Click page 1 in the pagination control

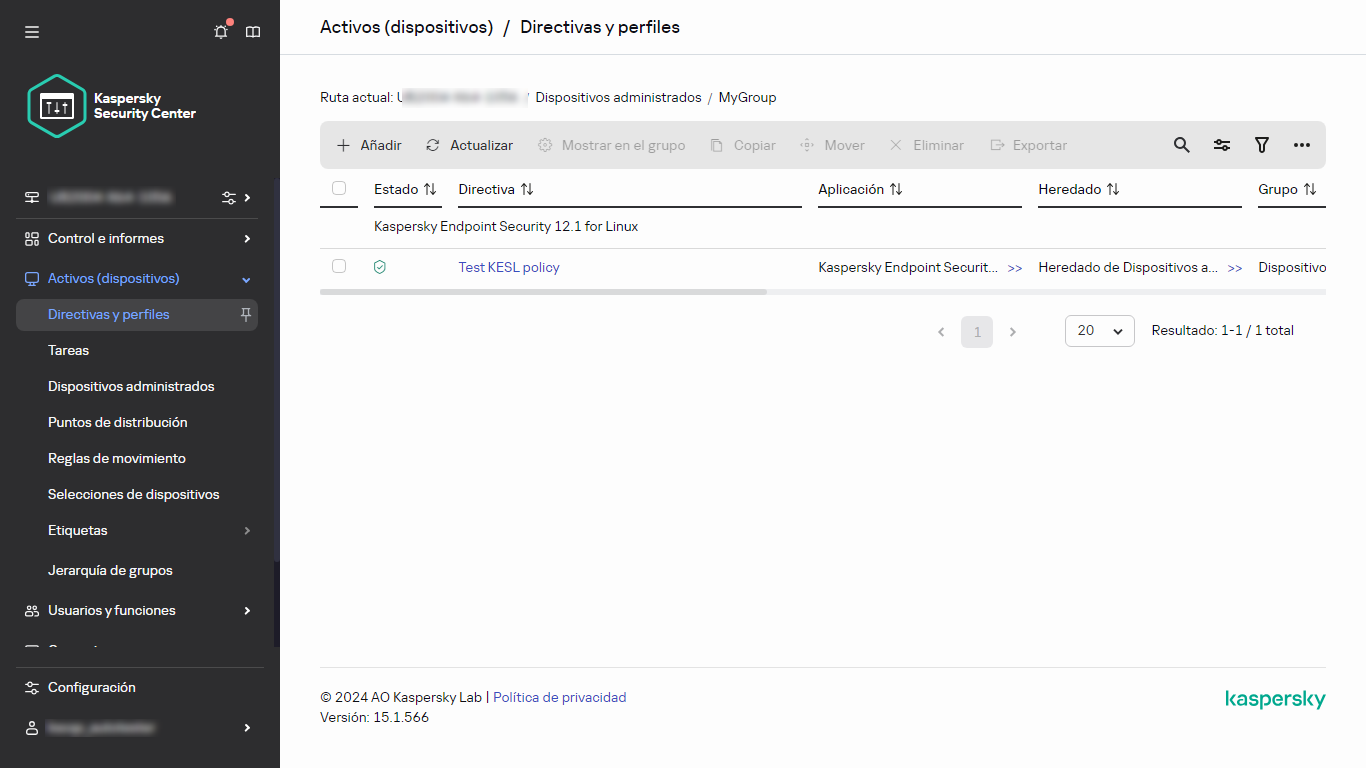click(x=977, y=331)
